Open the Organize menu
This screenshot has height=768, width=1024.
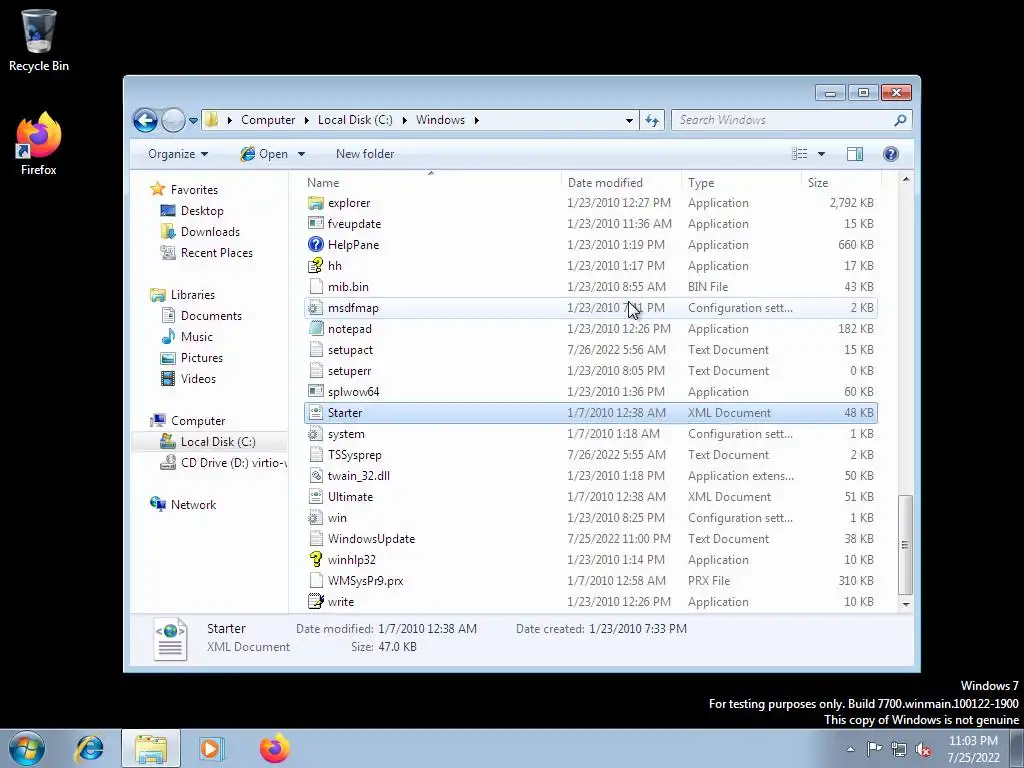pos(178,154)
